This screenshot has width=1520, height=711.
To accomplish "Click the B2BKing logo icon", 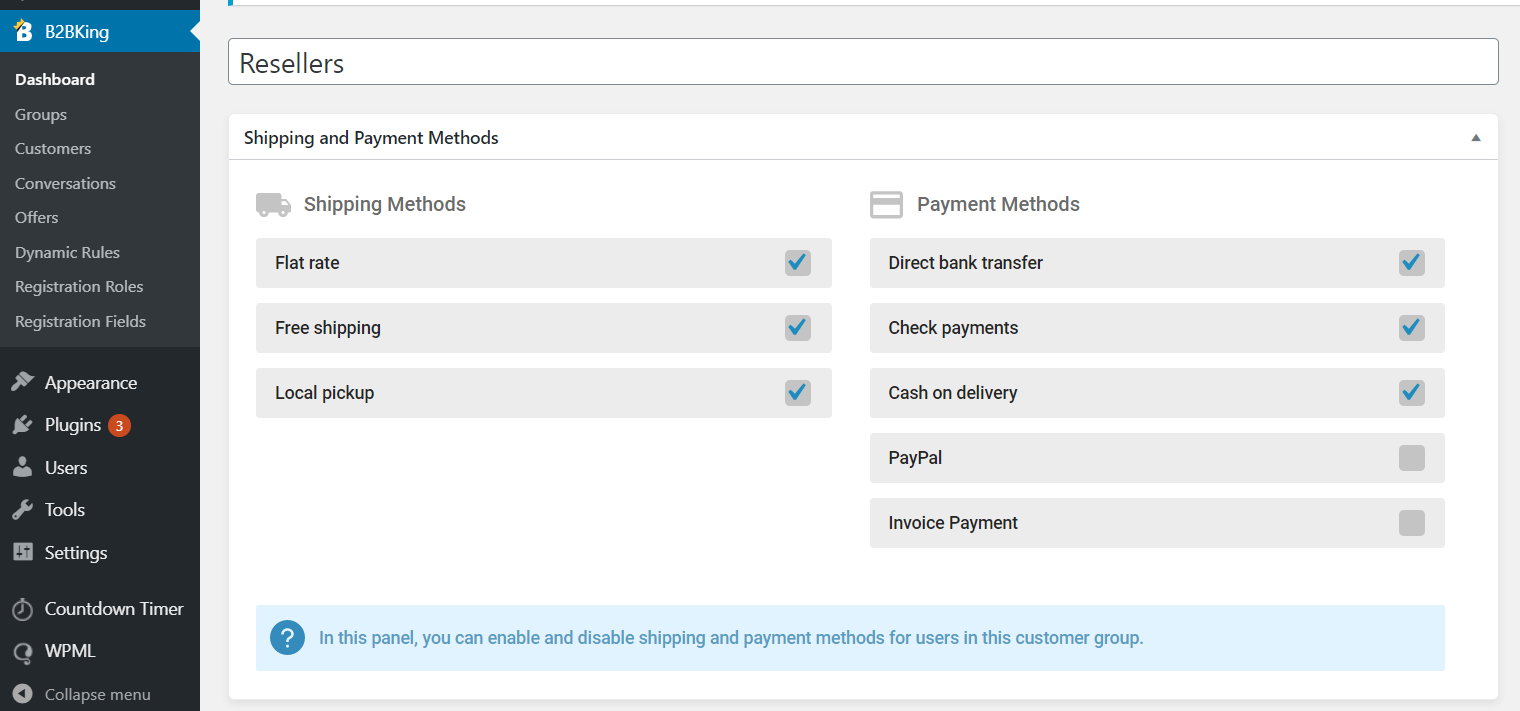I will pyautogui.click(x=22, y=30).
